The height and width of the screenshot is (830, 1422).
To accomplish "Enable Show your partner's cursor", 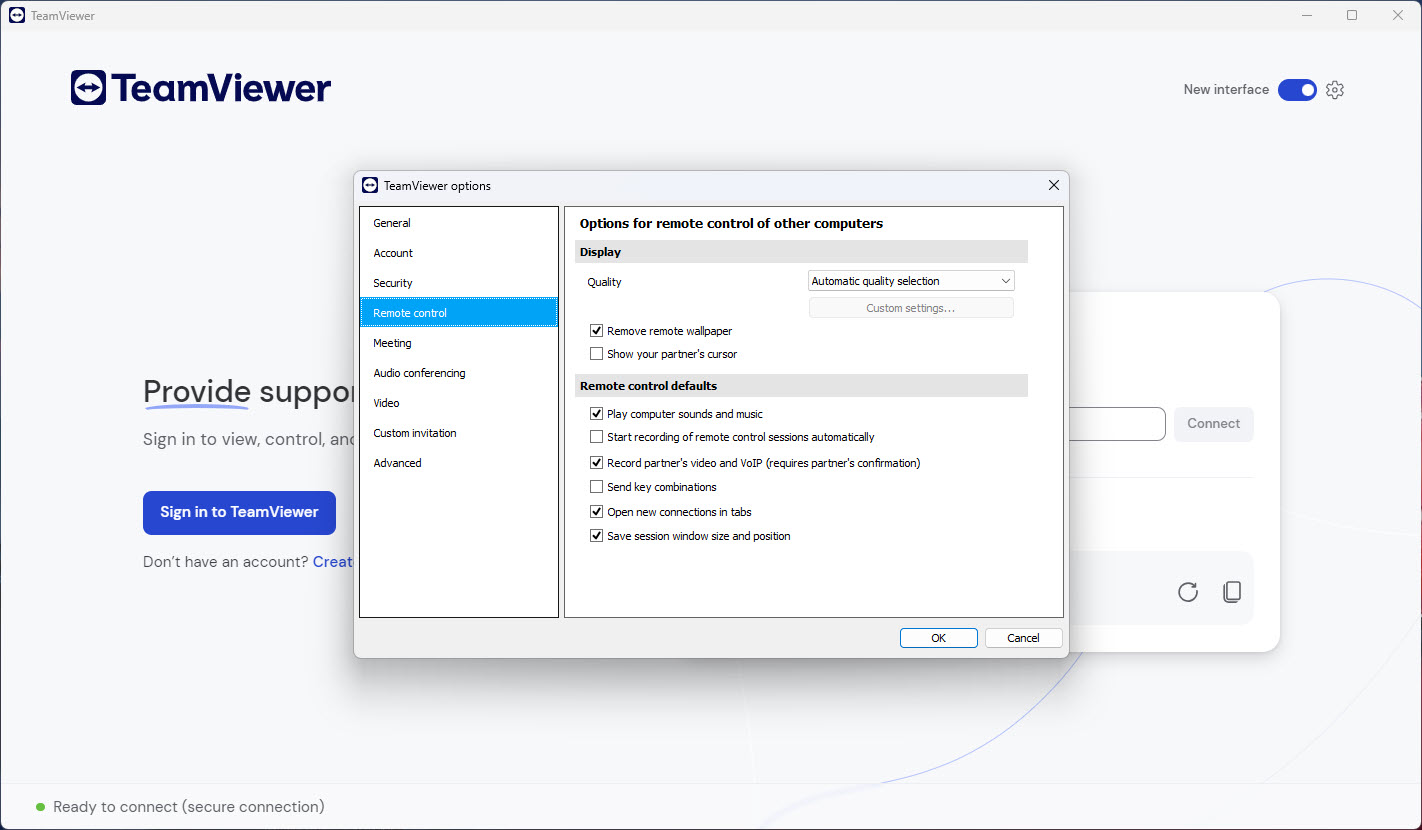I will [597, 354].
